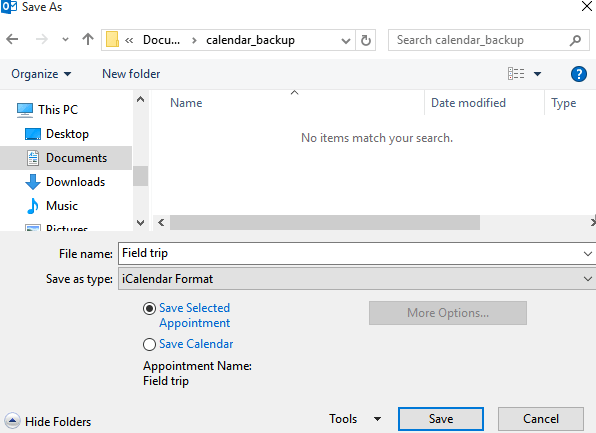Select the Save Selected Appointment radio button
This screenshot has height=433, width=596.
(x=149, y=308)
